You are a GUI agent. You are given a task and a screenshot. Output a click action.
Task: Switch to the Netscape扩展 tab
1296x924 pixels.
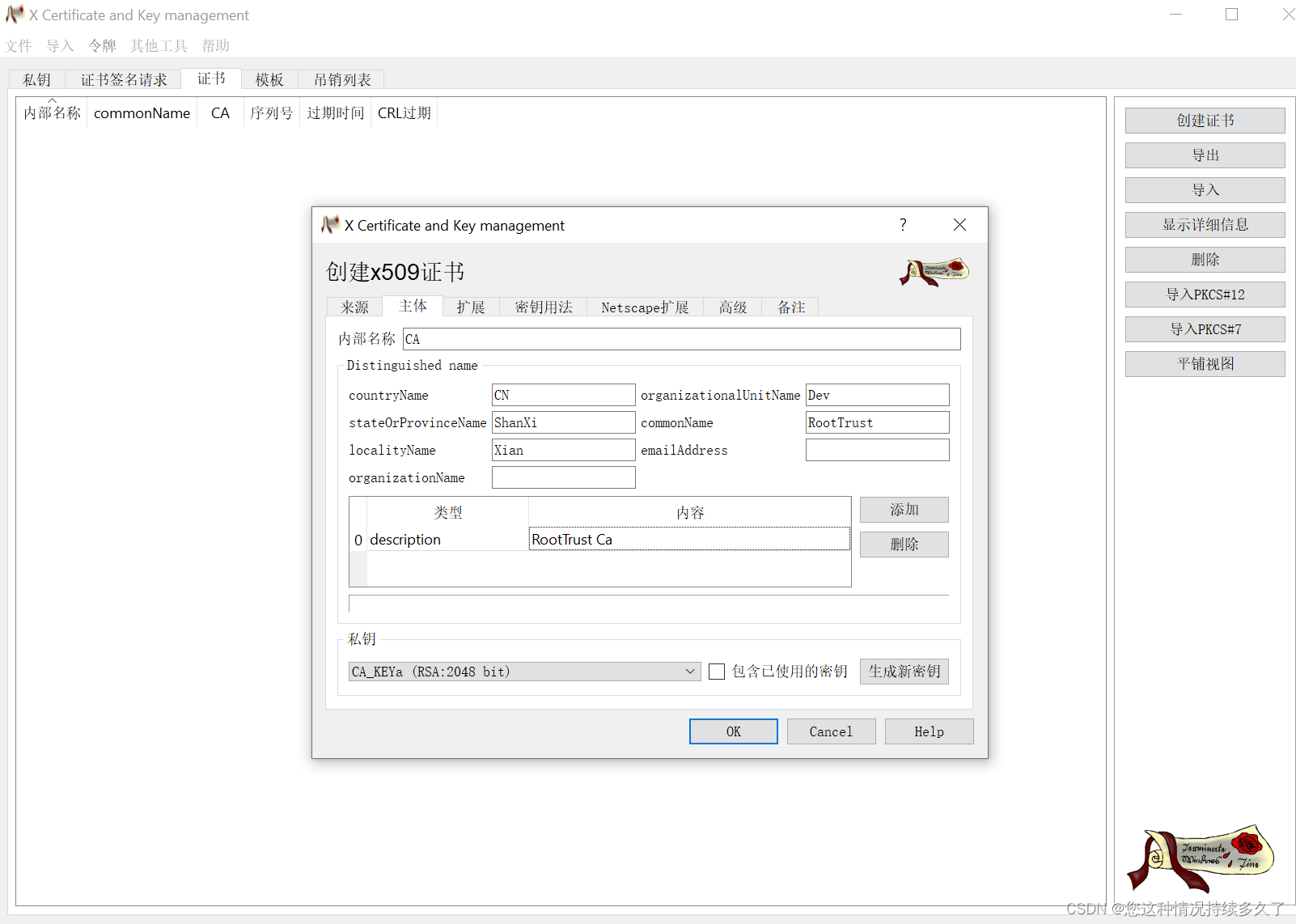[x=645, y=307]
